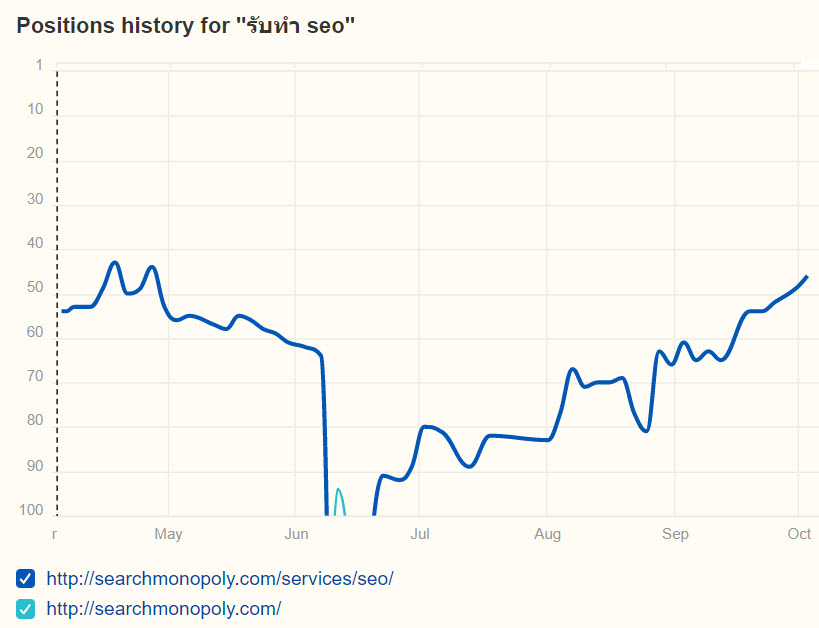Select the Aug month axis label
Image resolution: width=819 pixels, height=628 pixels.
tap(546, 535)
